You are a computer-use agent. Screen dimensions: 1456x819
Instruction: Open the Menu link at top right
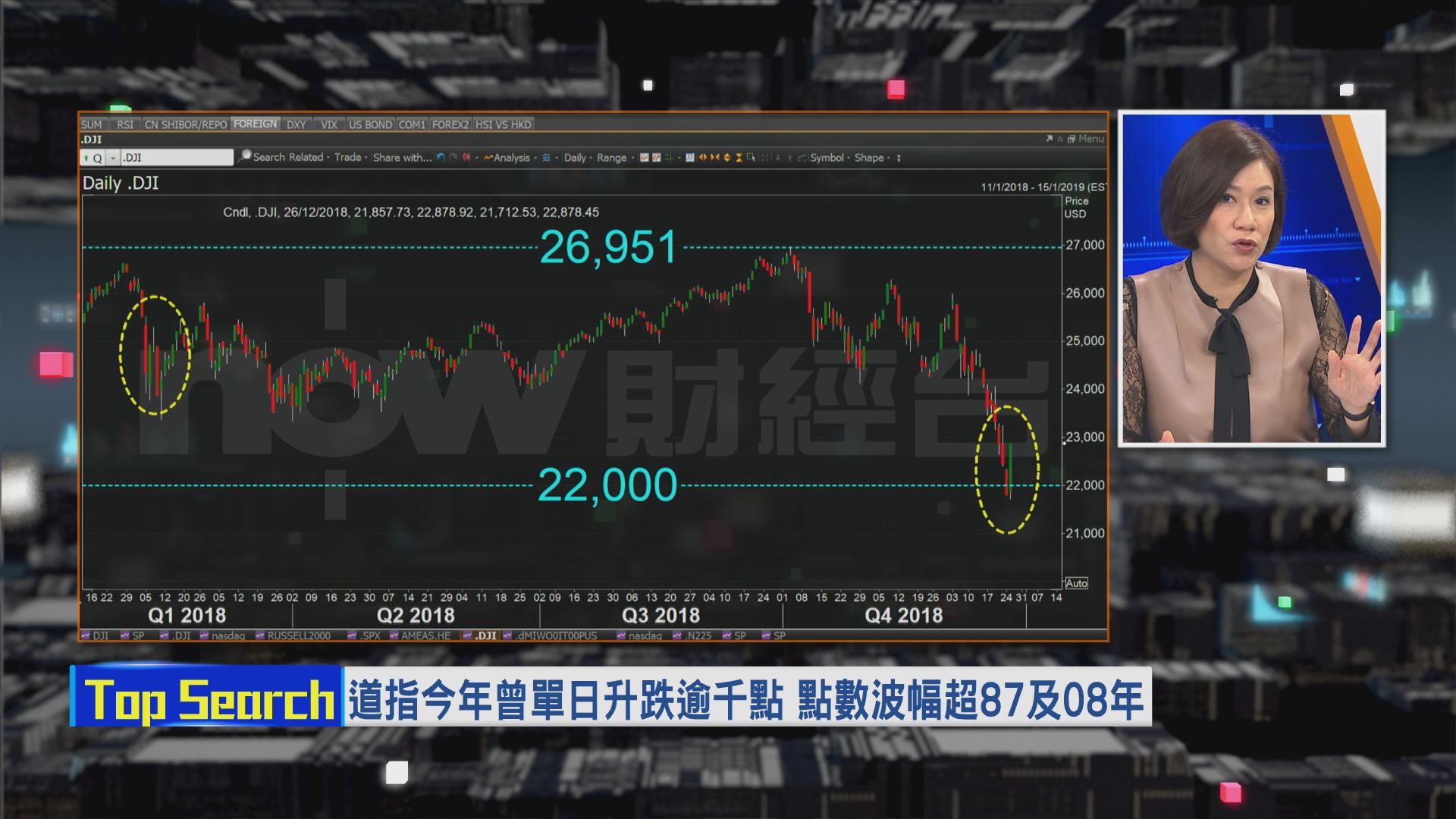point(1090,139)
